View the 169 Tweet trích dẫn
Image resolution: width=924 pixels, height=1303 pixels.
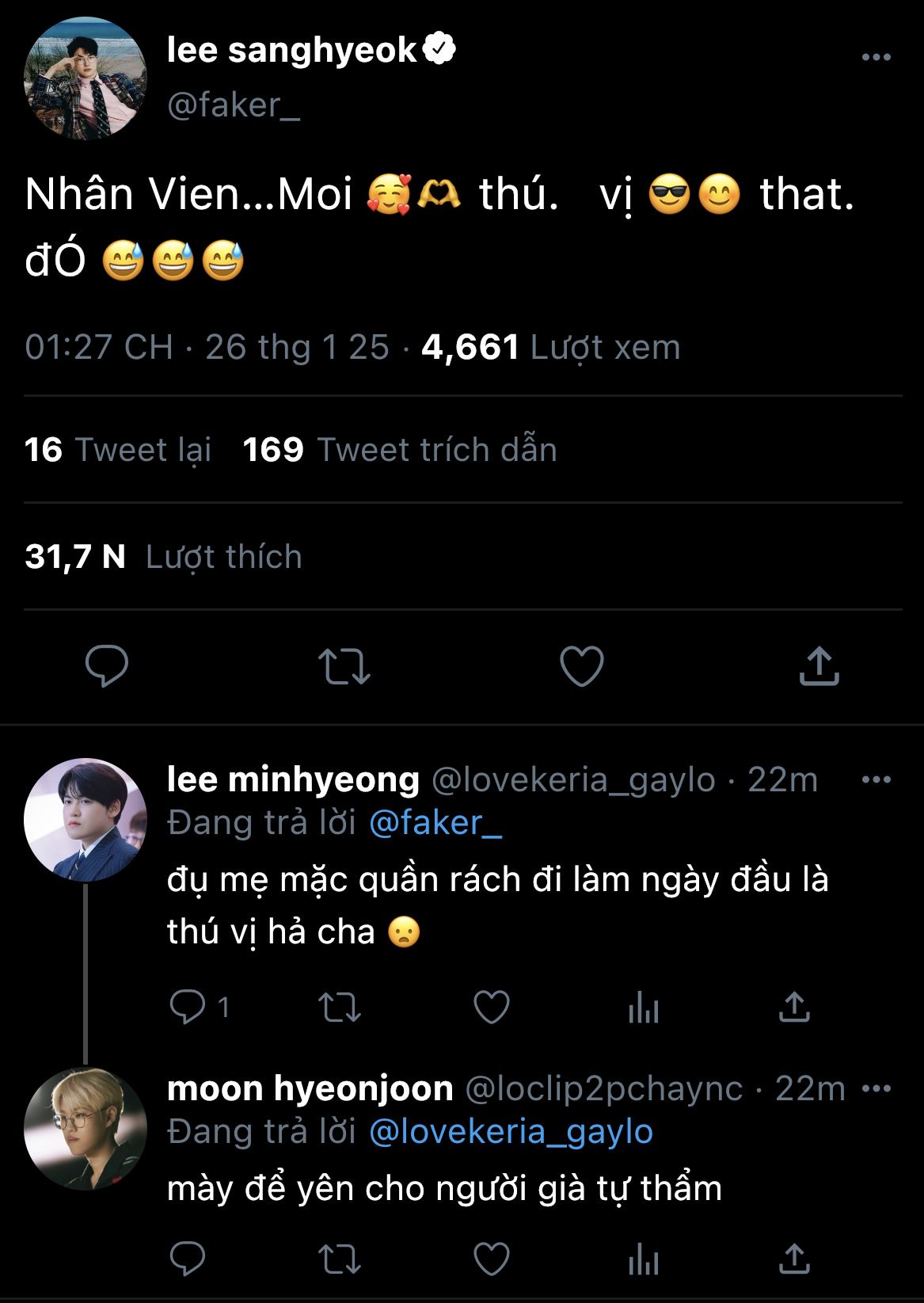(399, 450)
